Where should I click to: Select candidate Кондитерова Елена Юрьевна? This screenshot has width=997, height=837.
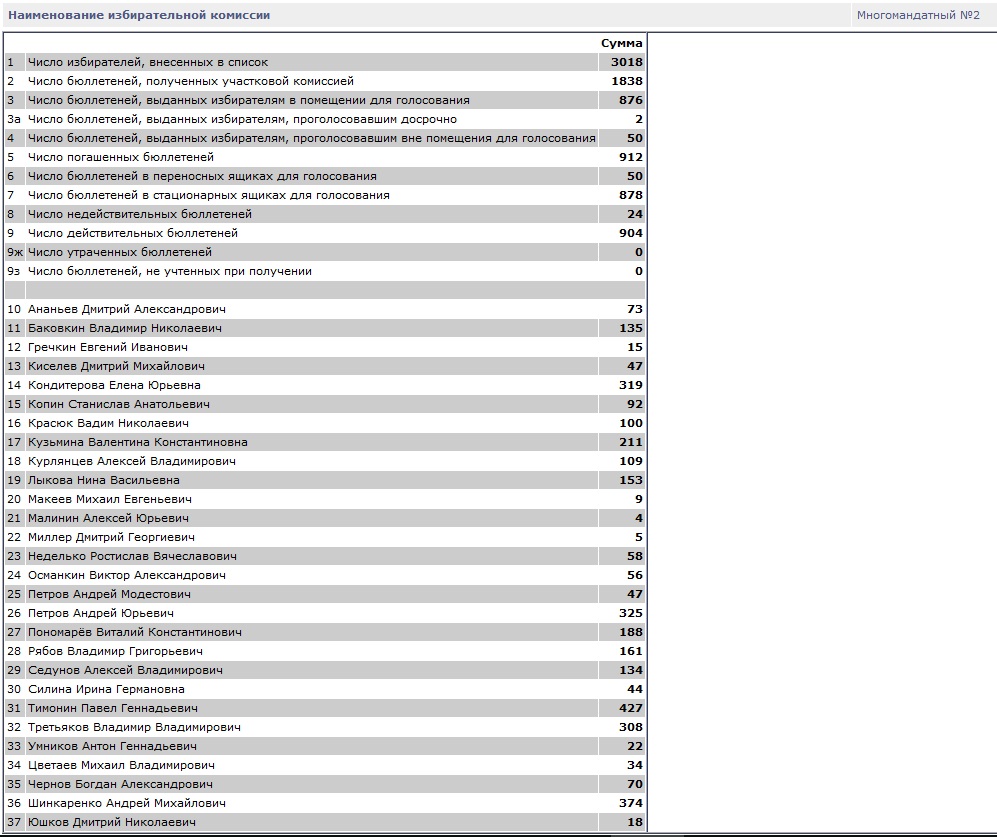(x=114, y=385)
